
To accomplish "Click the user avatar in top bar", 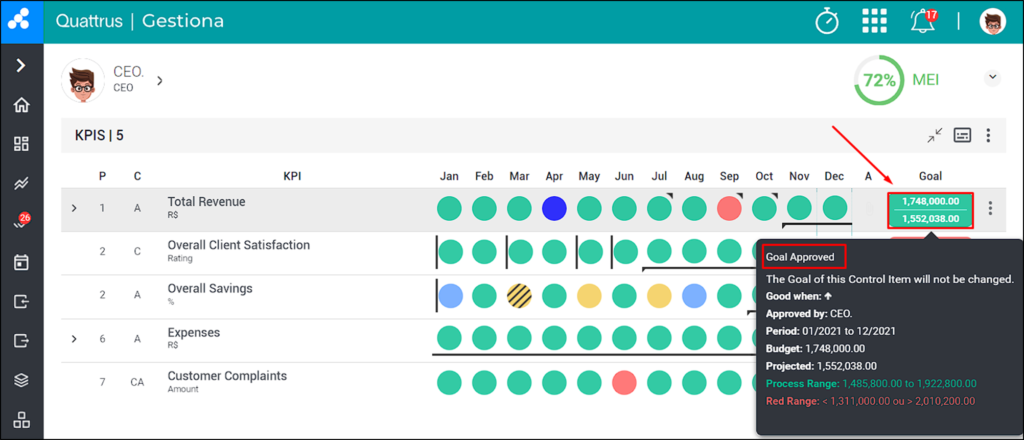I will (993, 22).
